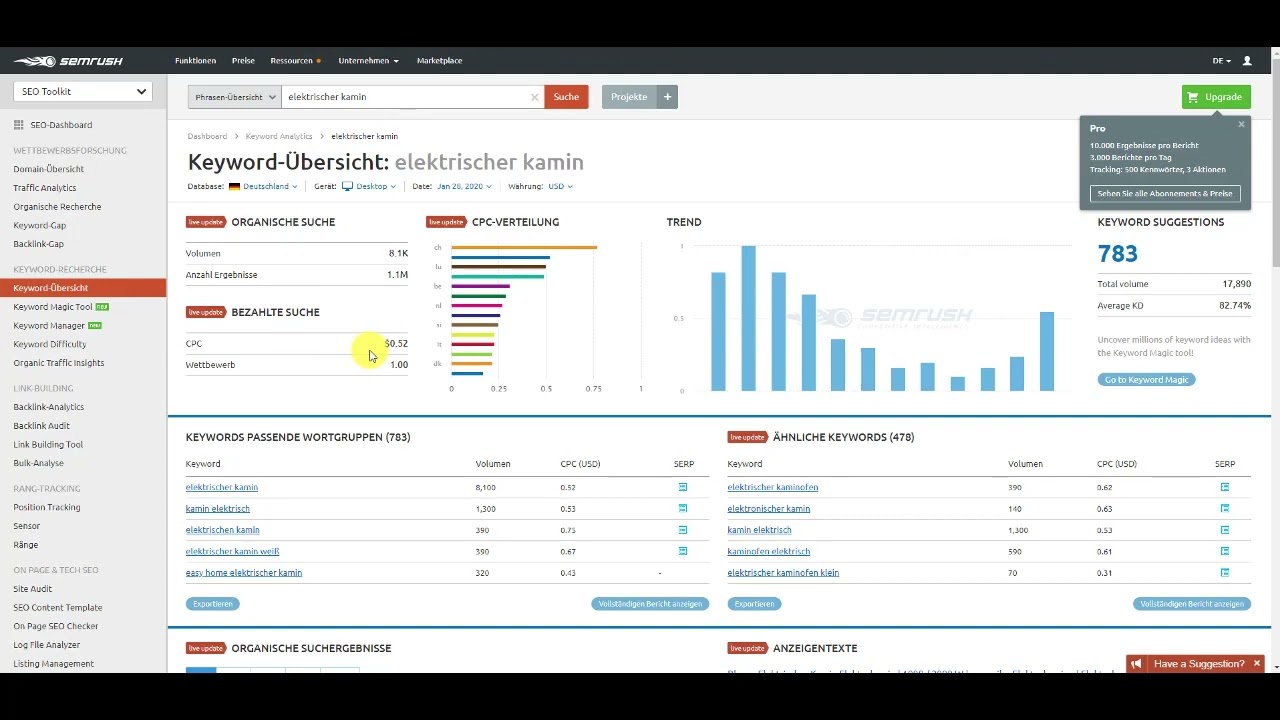
Task: Open the Funktionen menu
Action: coord(195,61)
